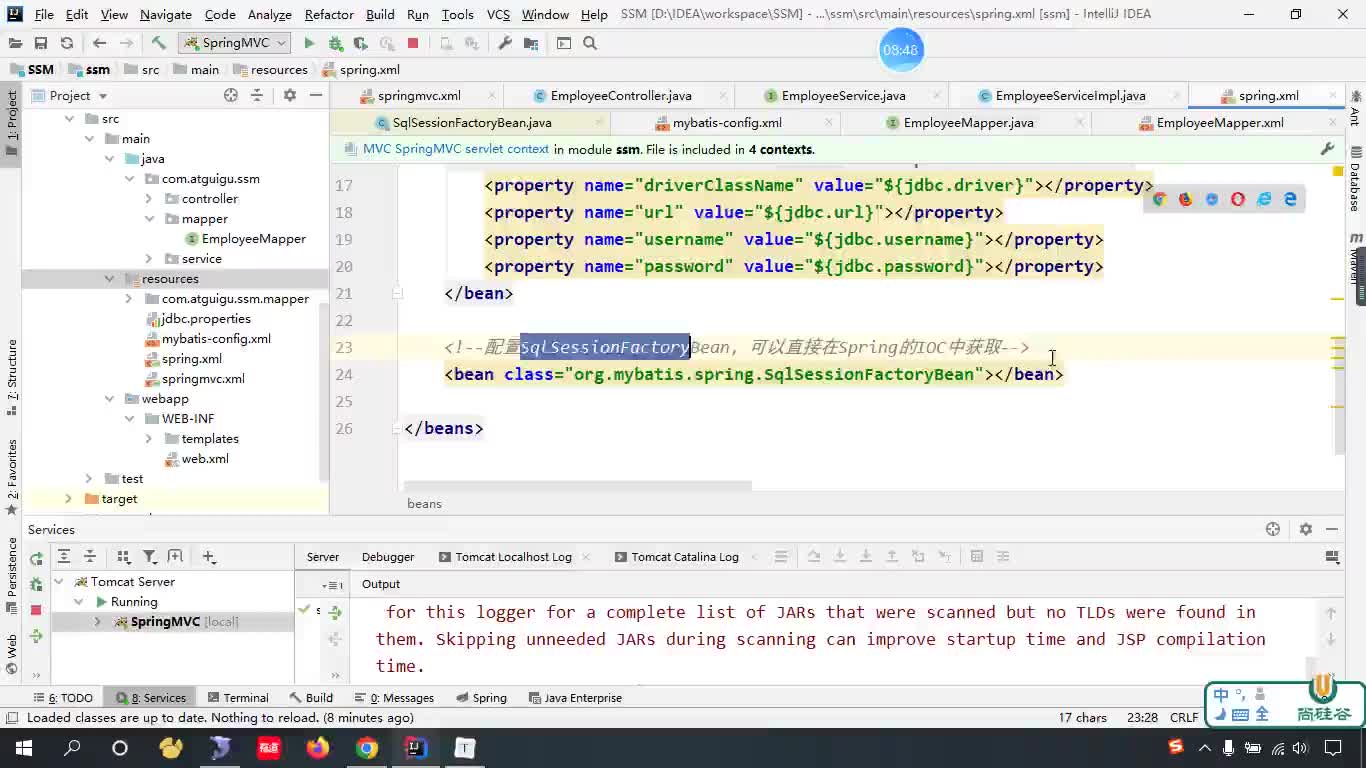Open in Chrome browser icon in editor
Screen dimensions: 1366x768
click(x=1159, y=199)
